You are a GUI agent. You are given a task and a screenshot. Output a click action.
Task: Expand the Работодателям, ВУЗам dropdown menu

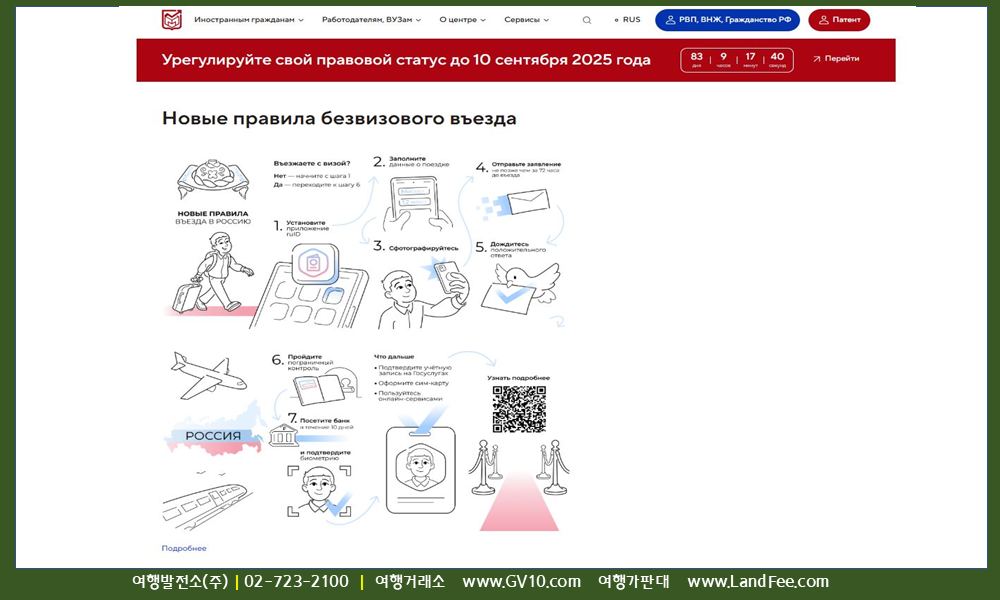[371, 20]
